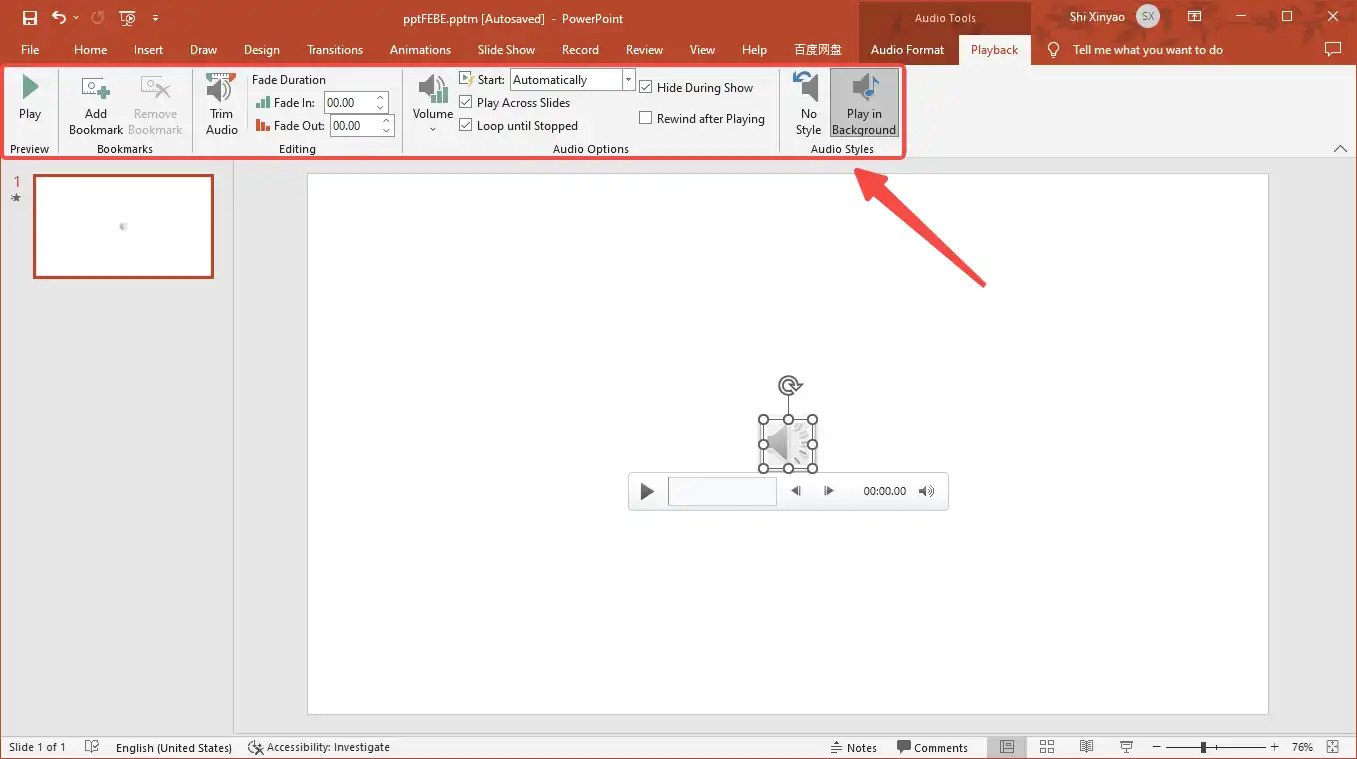Viewport: 1357px width, 759px height.
Task: Uncheck Hide During Show
Action: [646, 88]
